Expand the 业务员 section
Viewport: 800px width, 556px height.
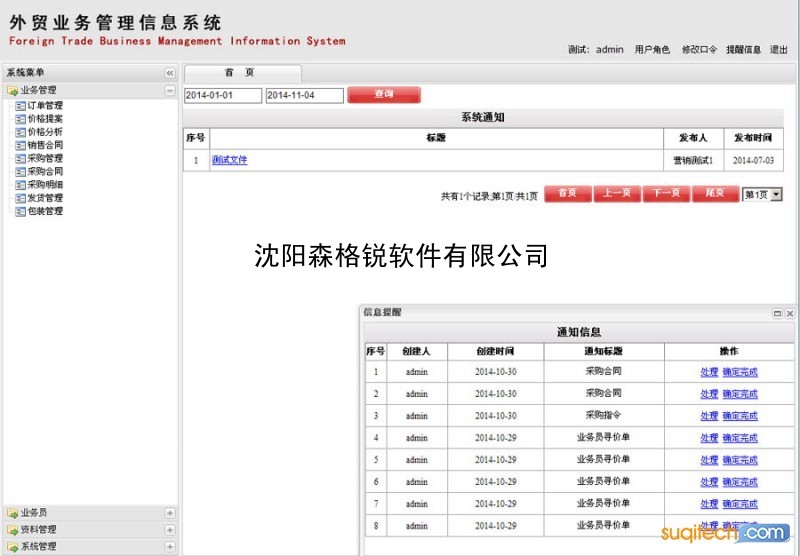pyautogui.click(x=170, y=513)
